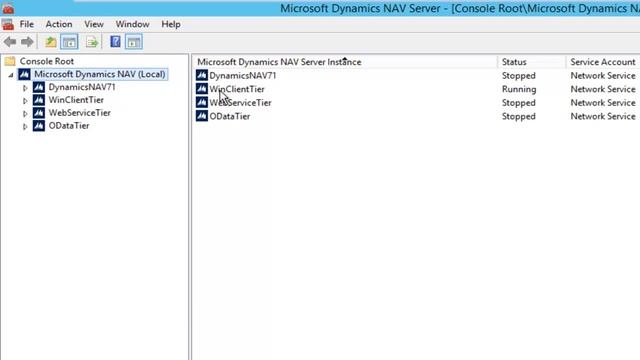The height and width of the screenshot is (360, 640).
Task: Click ODataTier icon in the tree
Action: coord(39,126)
